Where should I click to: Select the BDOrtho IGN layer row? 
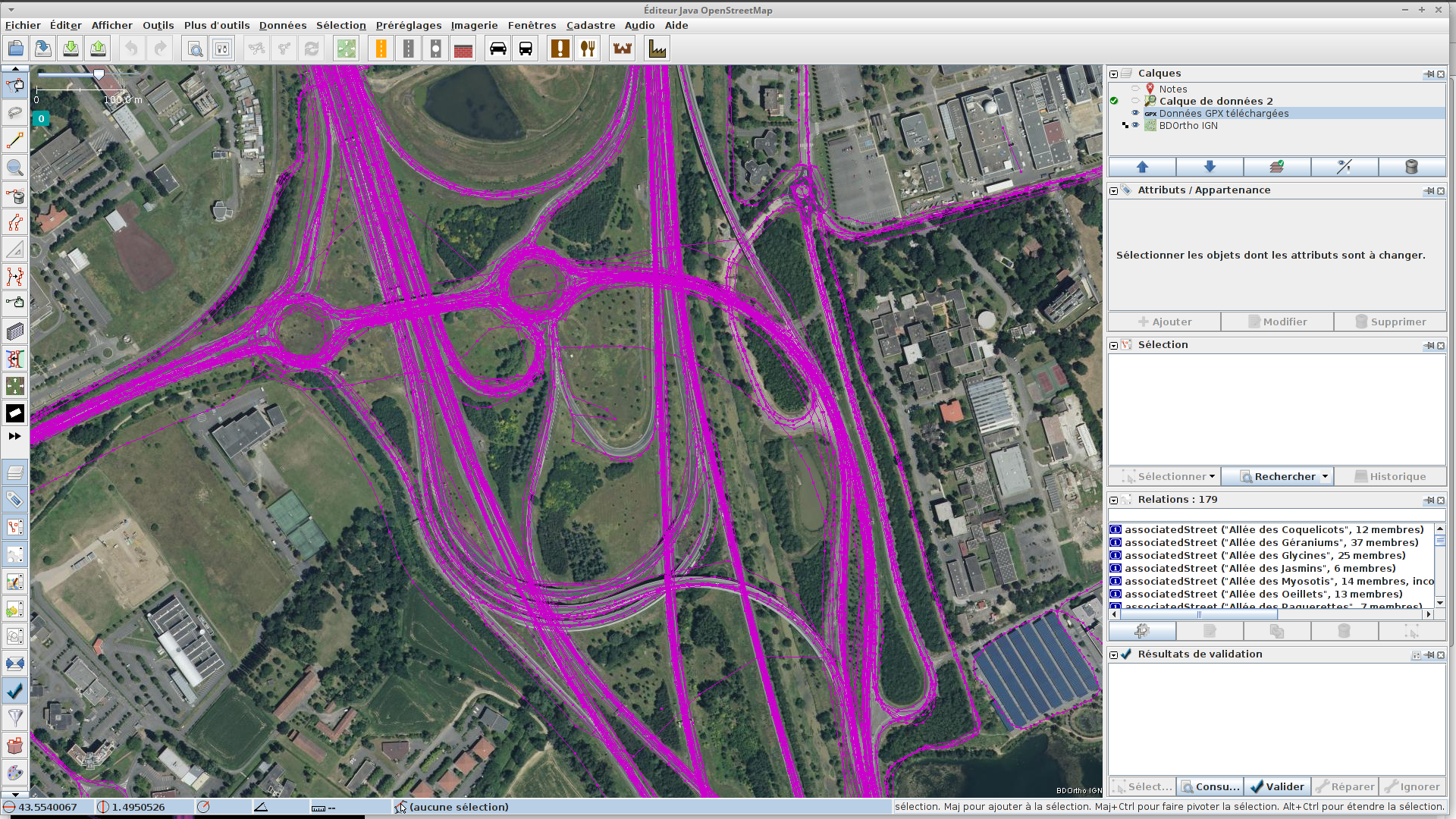click(x=1277, y=125)
